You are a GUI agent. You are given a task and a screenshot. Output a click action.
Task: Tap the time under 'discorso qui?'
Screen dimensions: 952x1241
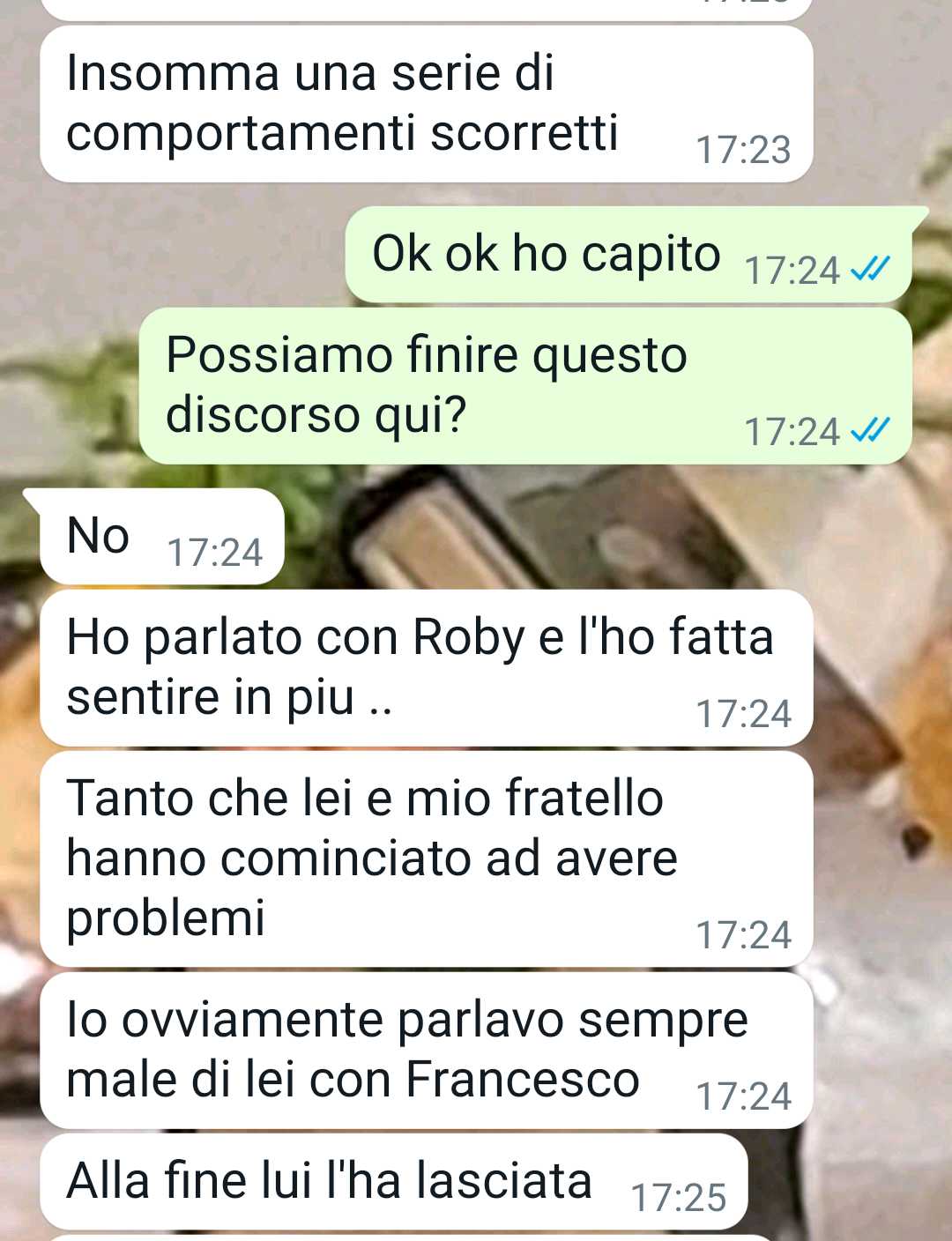pyautogui.click(x=792, y=432)
